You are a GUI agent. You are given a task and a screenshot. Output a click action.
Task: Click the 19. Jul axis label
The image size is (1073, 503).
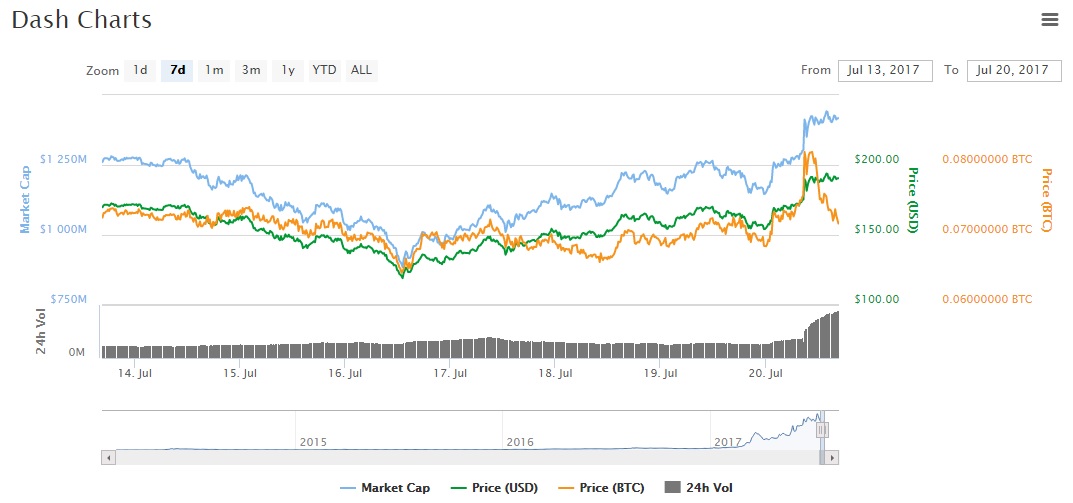(660, 374)
